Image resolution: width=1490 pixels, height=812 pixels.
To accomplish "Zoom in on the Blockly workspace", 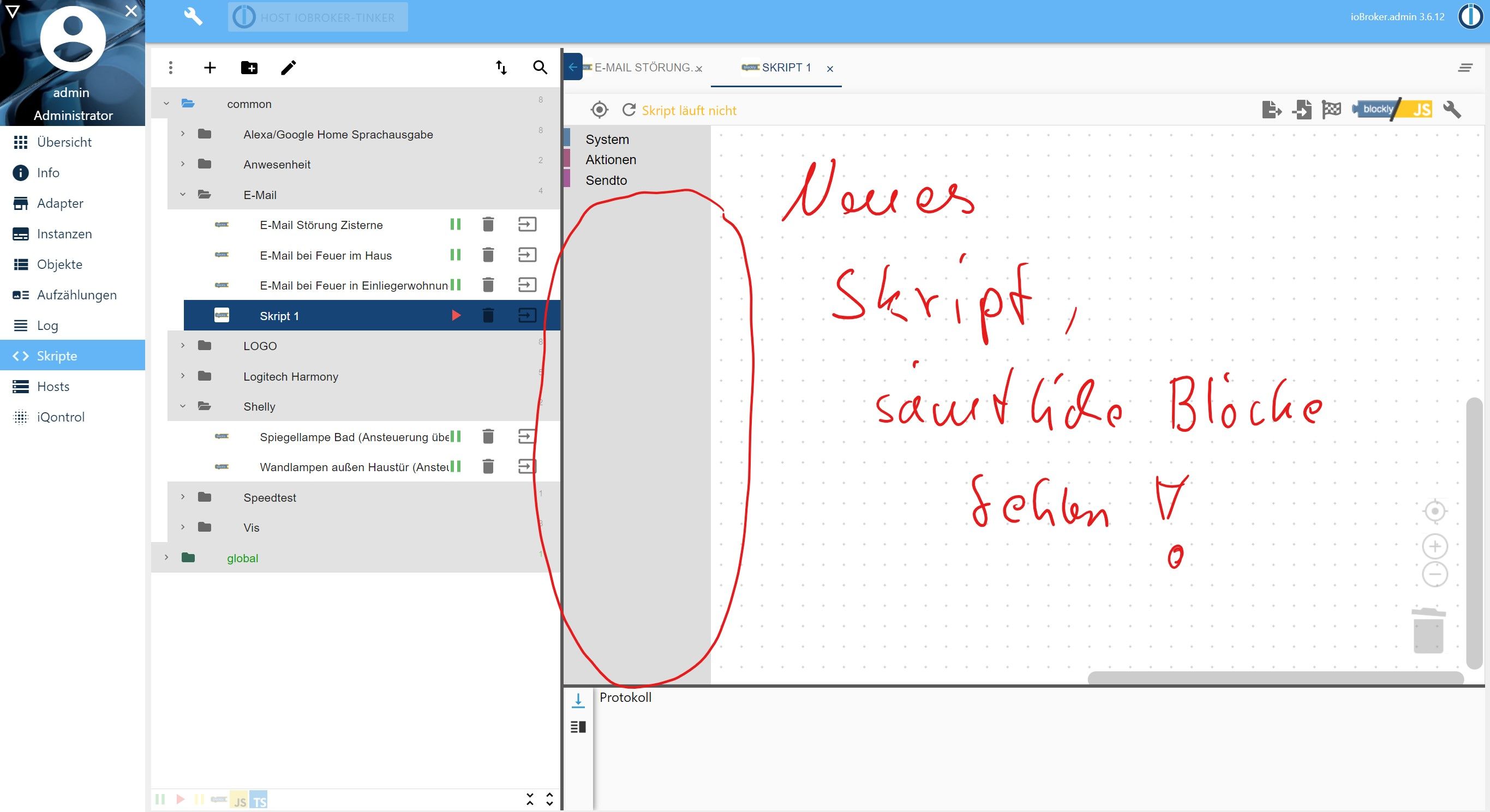I will coord(1434,546).
